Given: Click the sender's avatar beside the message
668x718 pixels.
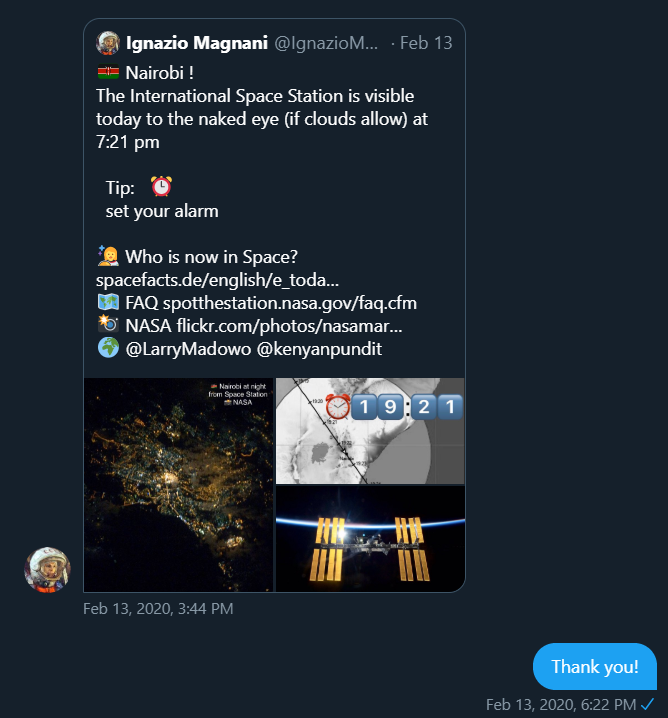Looking at the screenshot, I should pyautogui.click(x=47, y=569).
